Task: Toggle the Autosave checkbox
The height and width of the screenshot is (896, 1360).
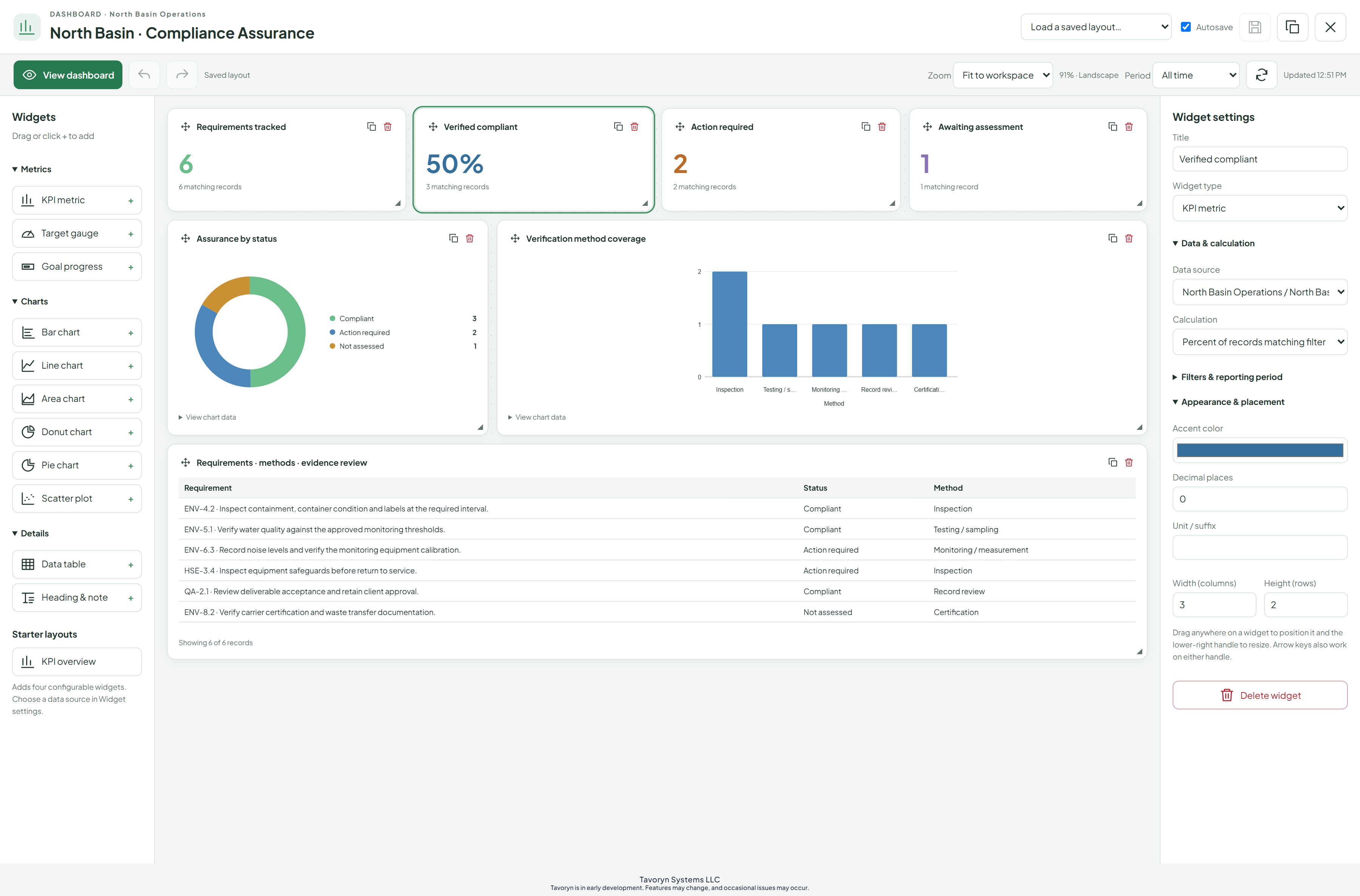Action: tap(1186, 27)
